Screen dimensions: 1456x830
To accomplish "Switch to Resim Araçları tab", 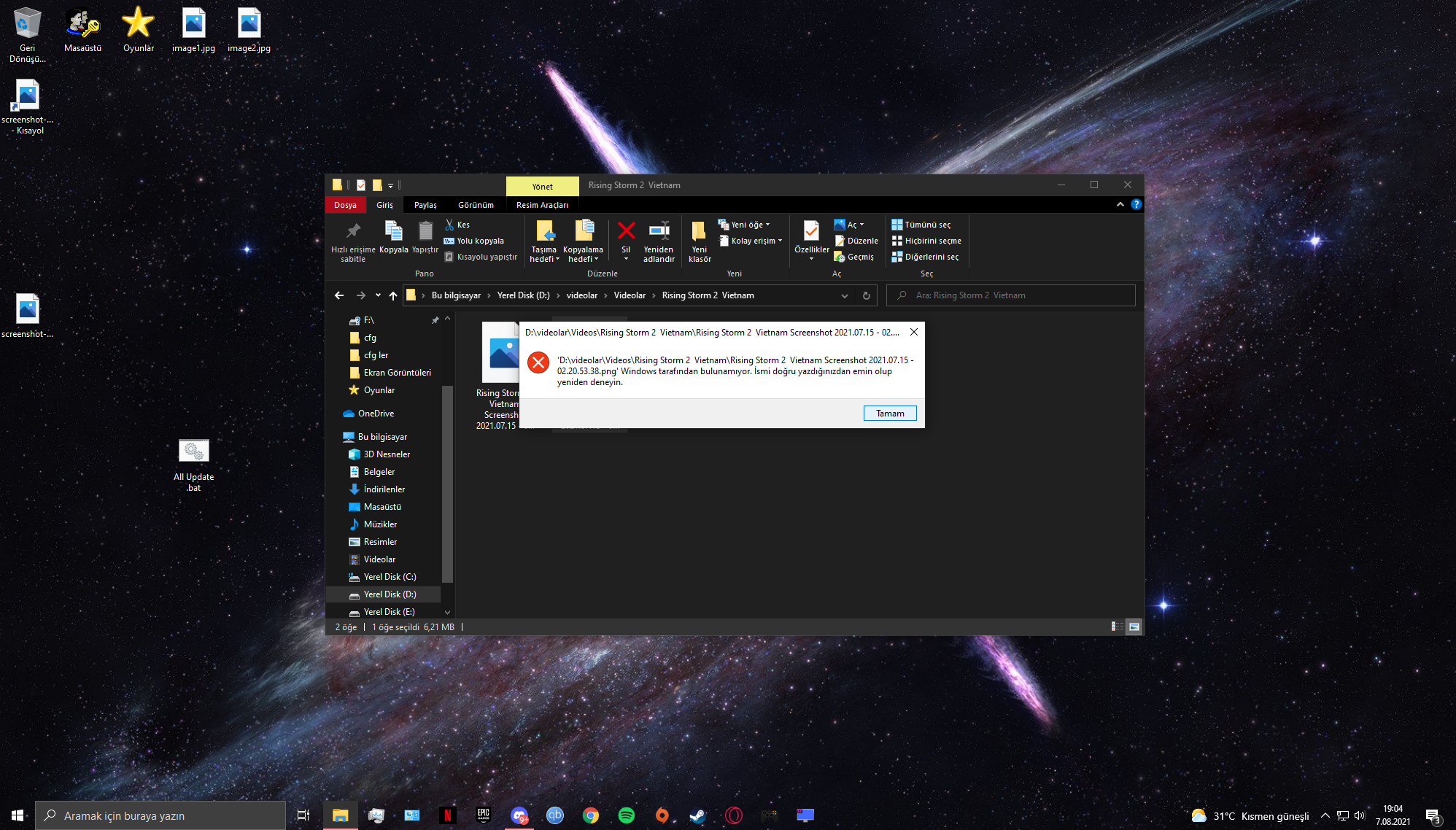I will pos(542,205).
